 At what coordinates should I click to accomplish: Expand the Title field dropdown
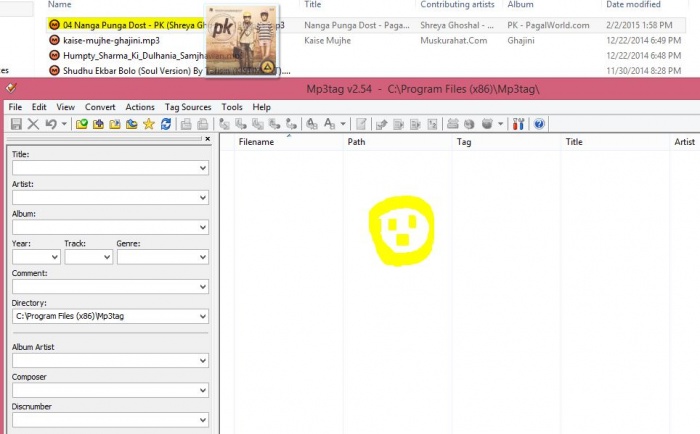pyautogui.click(x=202, y=168)
